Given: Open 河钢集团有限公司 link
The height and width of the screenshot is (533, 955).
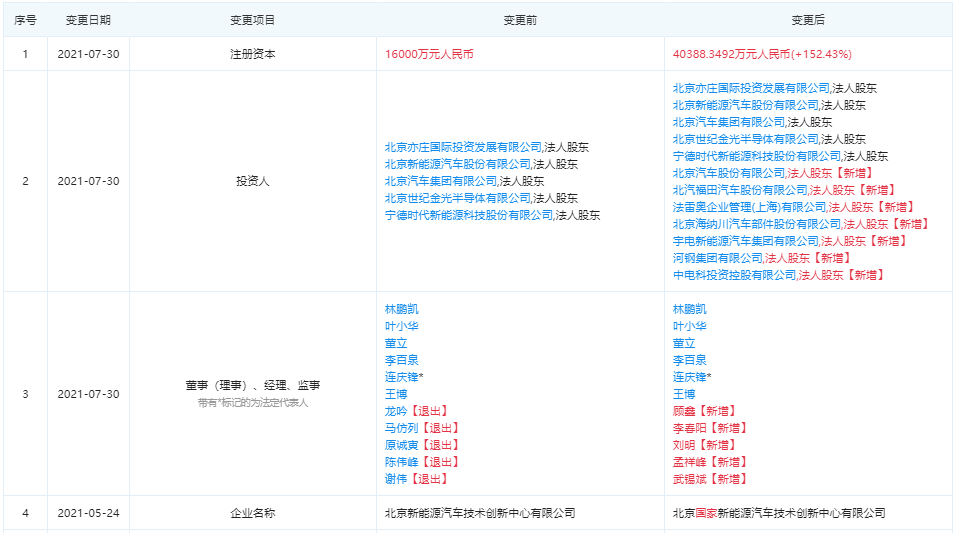Looking at the screenshot, I should click(717, 258).
